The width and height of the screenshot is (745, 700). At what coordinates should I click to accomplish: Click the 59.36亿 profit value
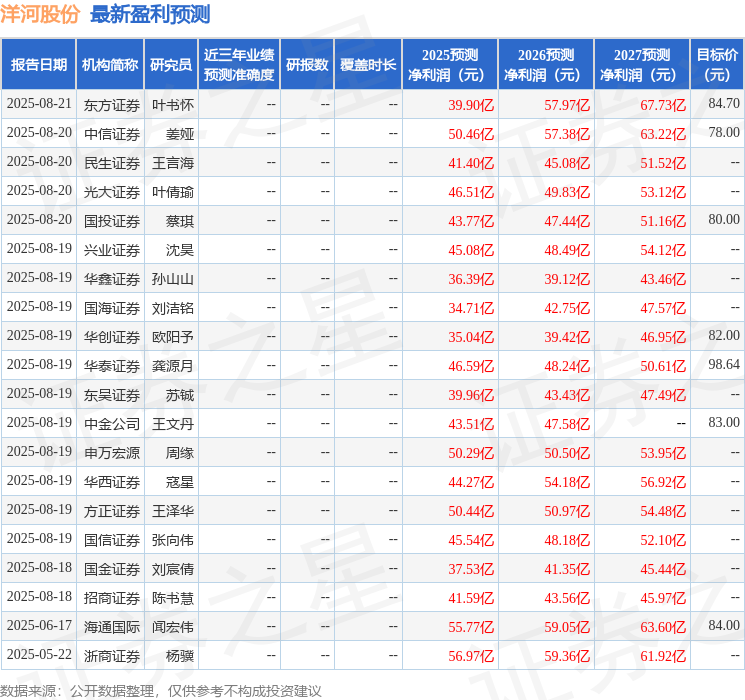coord(567,656)
